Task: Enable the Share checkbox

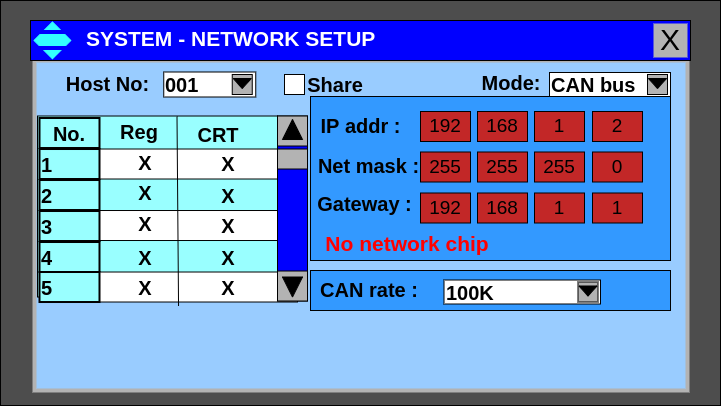Action: [x=294, y=85]
